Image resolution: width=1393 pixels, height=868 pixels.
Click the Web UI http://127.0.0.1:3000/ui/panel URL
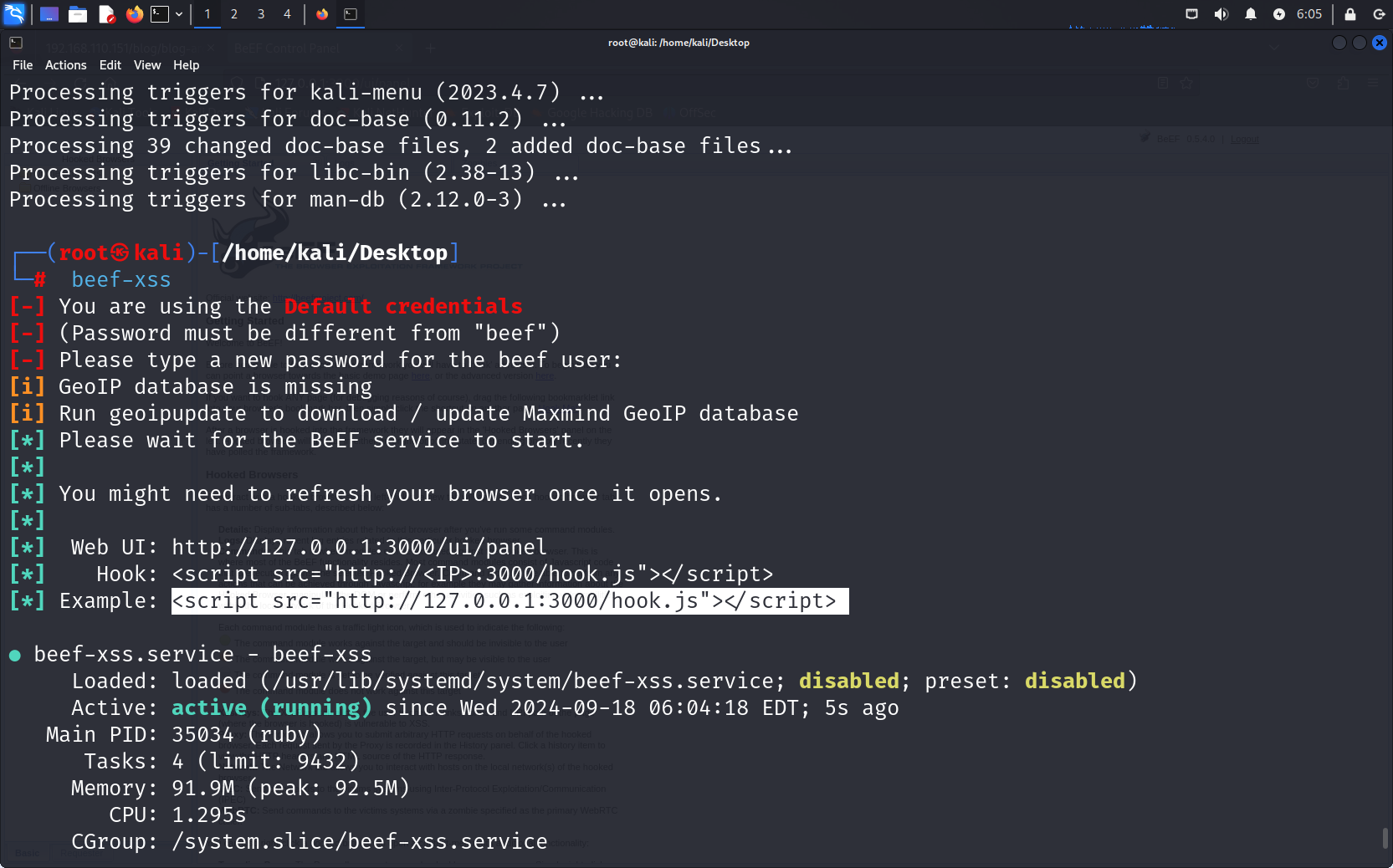coord(359,548)
